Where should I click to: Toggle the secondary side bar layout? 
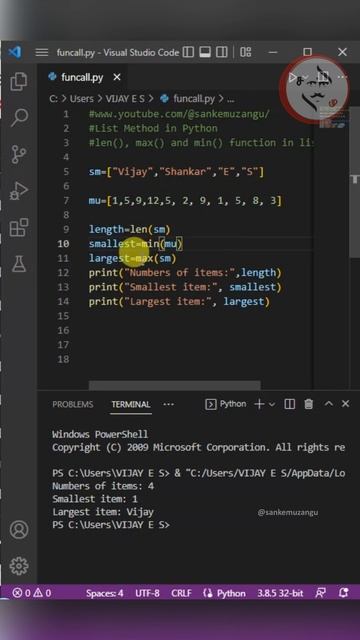222,52
